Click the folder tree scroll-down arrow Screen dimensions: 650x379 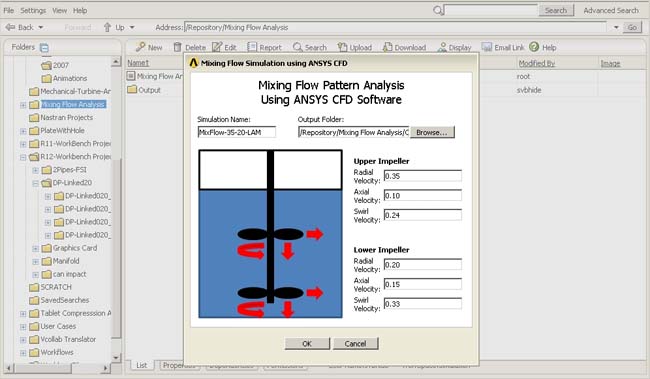click(x=116, y=357)
